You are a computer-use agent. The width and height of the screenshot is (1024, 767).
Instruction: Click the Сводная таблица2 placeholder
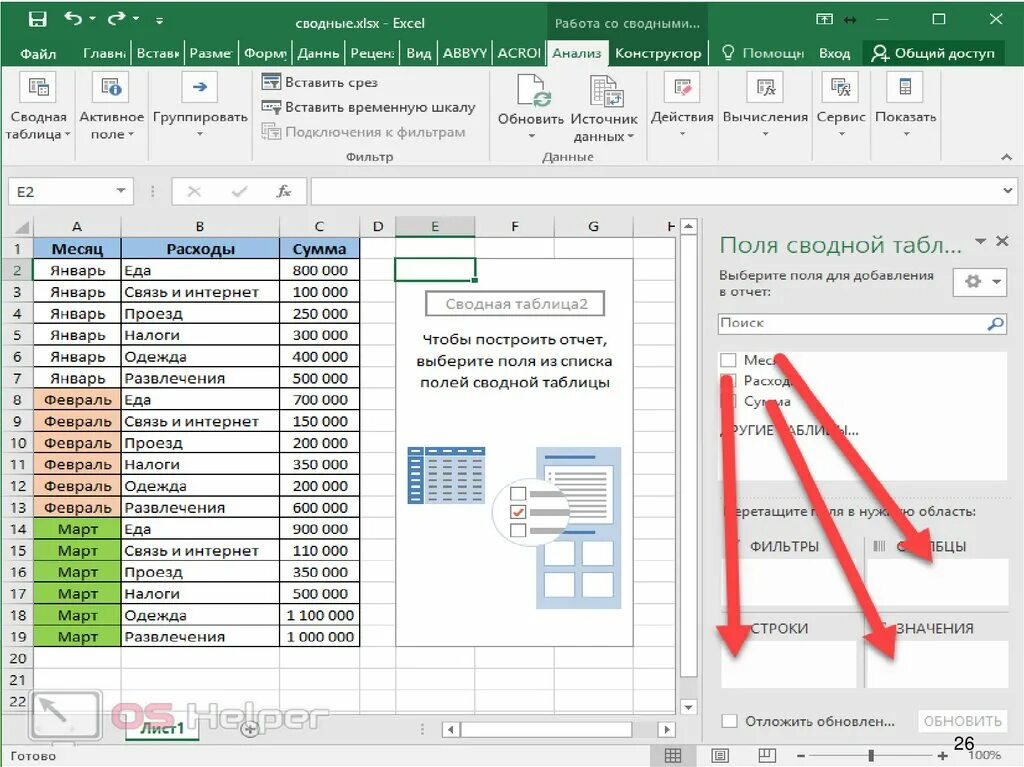tap(515, 304)
